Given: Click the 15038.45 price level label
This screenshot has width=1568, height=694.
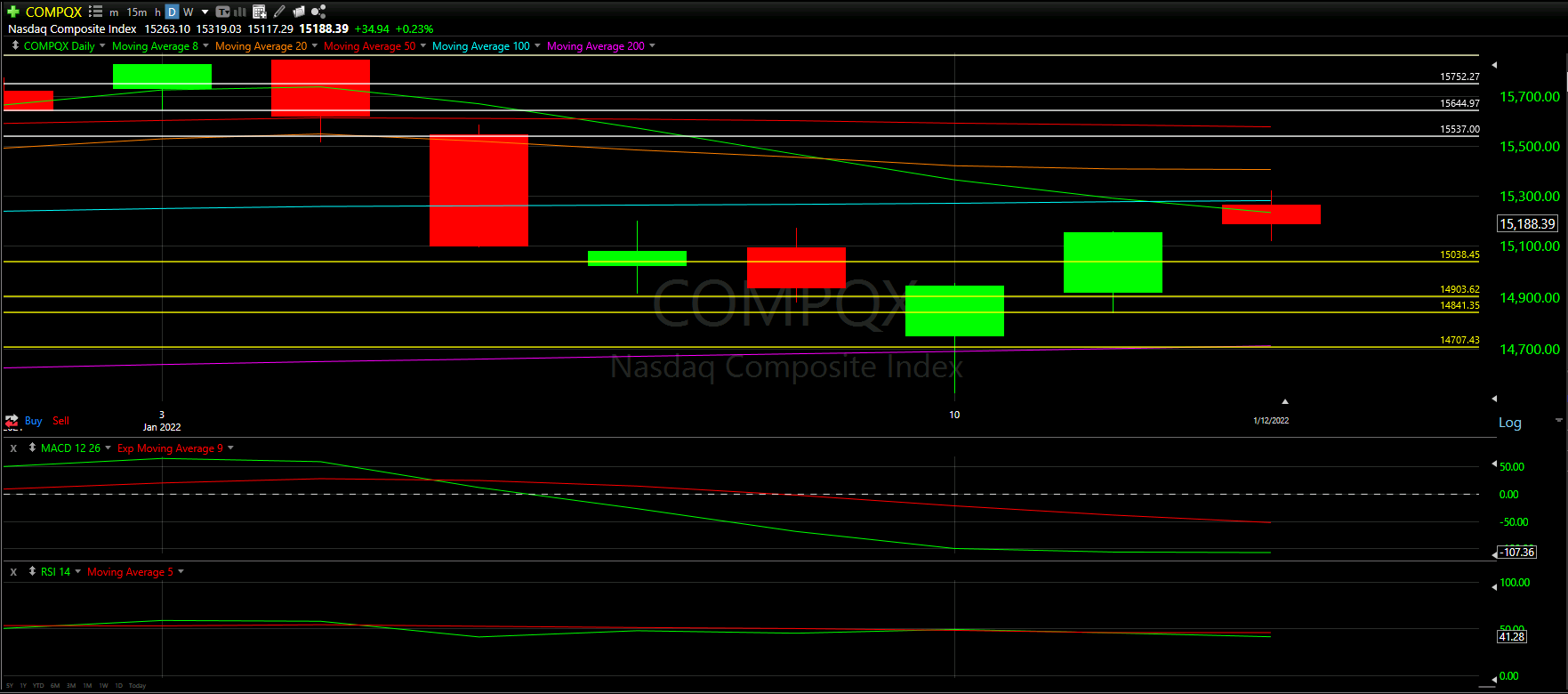Looking at the screenshot, I should (x=1459, y=254).
